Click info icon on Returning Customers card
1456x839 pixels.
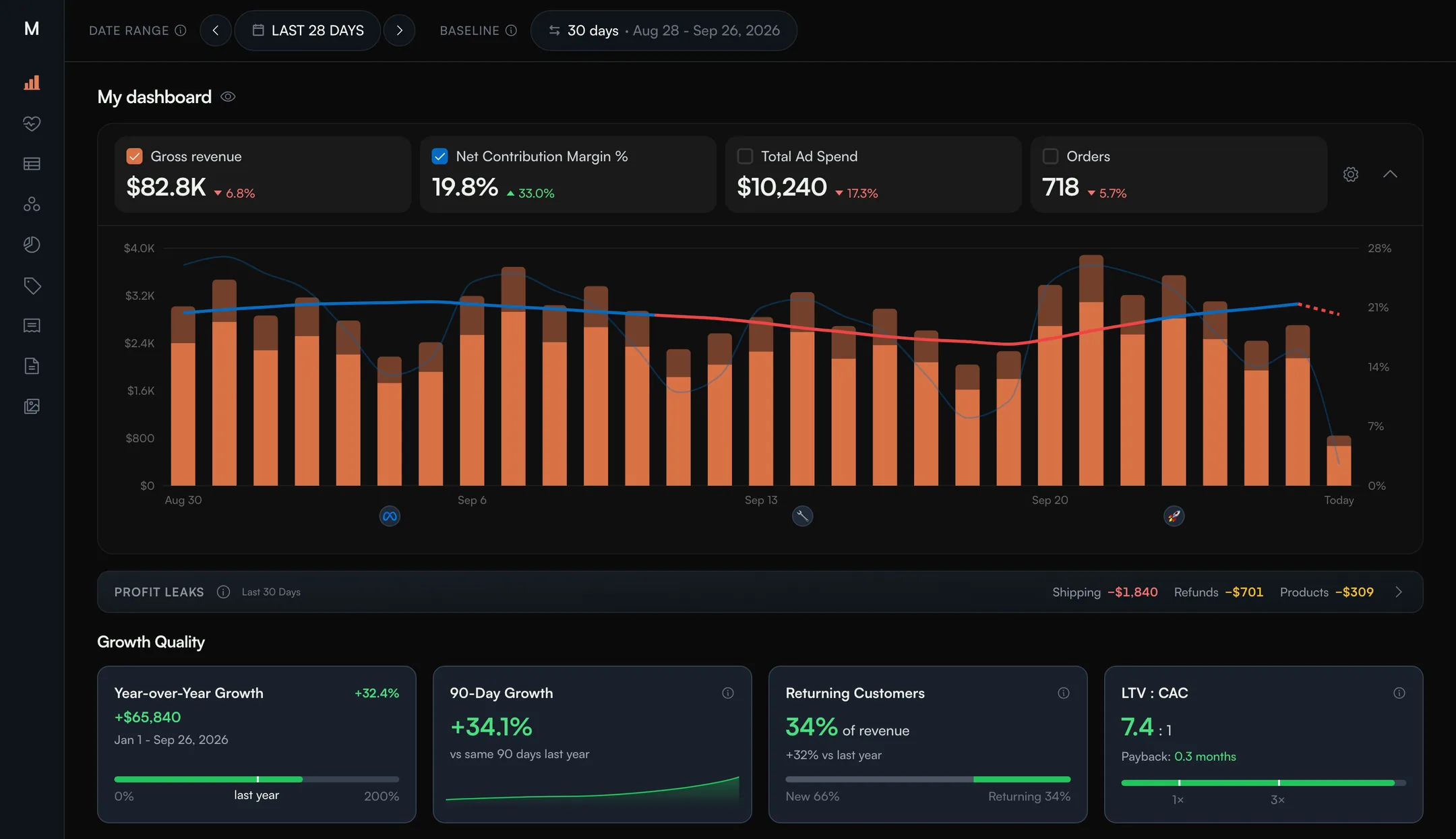coord(1064,693)
